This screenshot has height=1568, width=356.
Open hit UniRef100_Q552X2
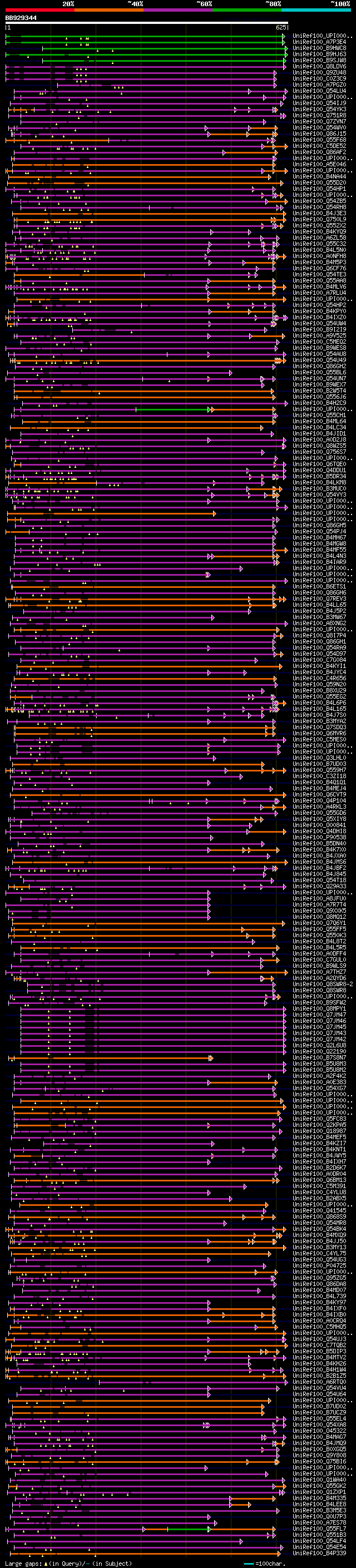click(x=319, y=226)
